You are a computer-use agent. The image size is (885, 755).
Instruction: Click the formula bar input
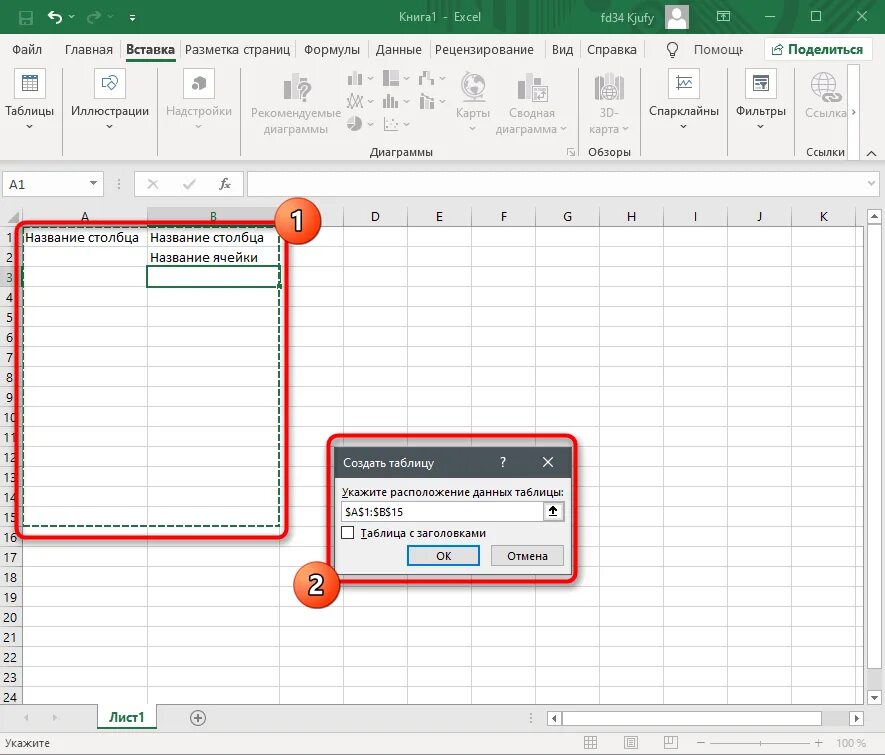[556, 184]
